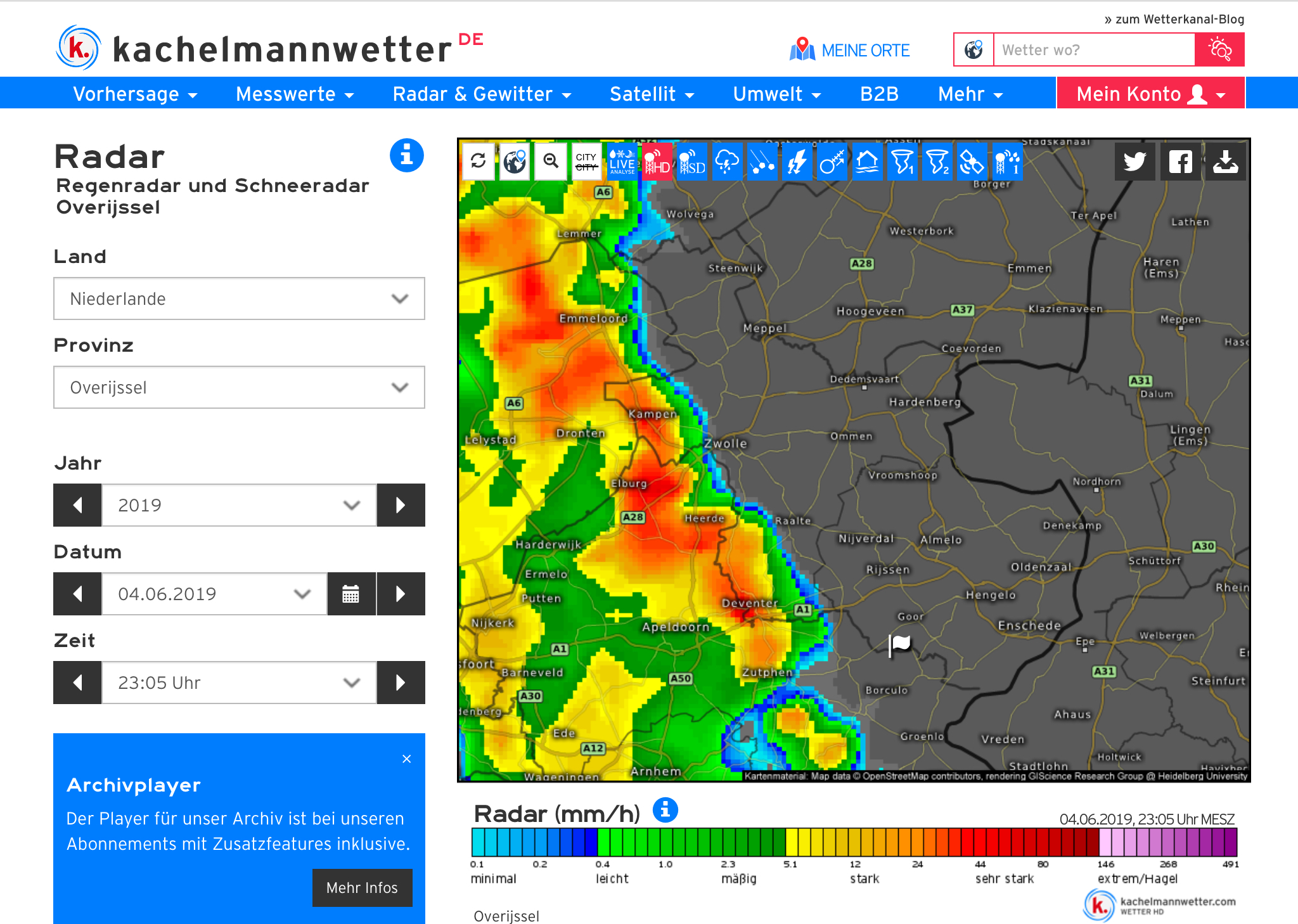1298x924 pixels.
Task: Select the hail layer icon
Action: 762,162
